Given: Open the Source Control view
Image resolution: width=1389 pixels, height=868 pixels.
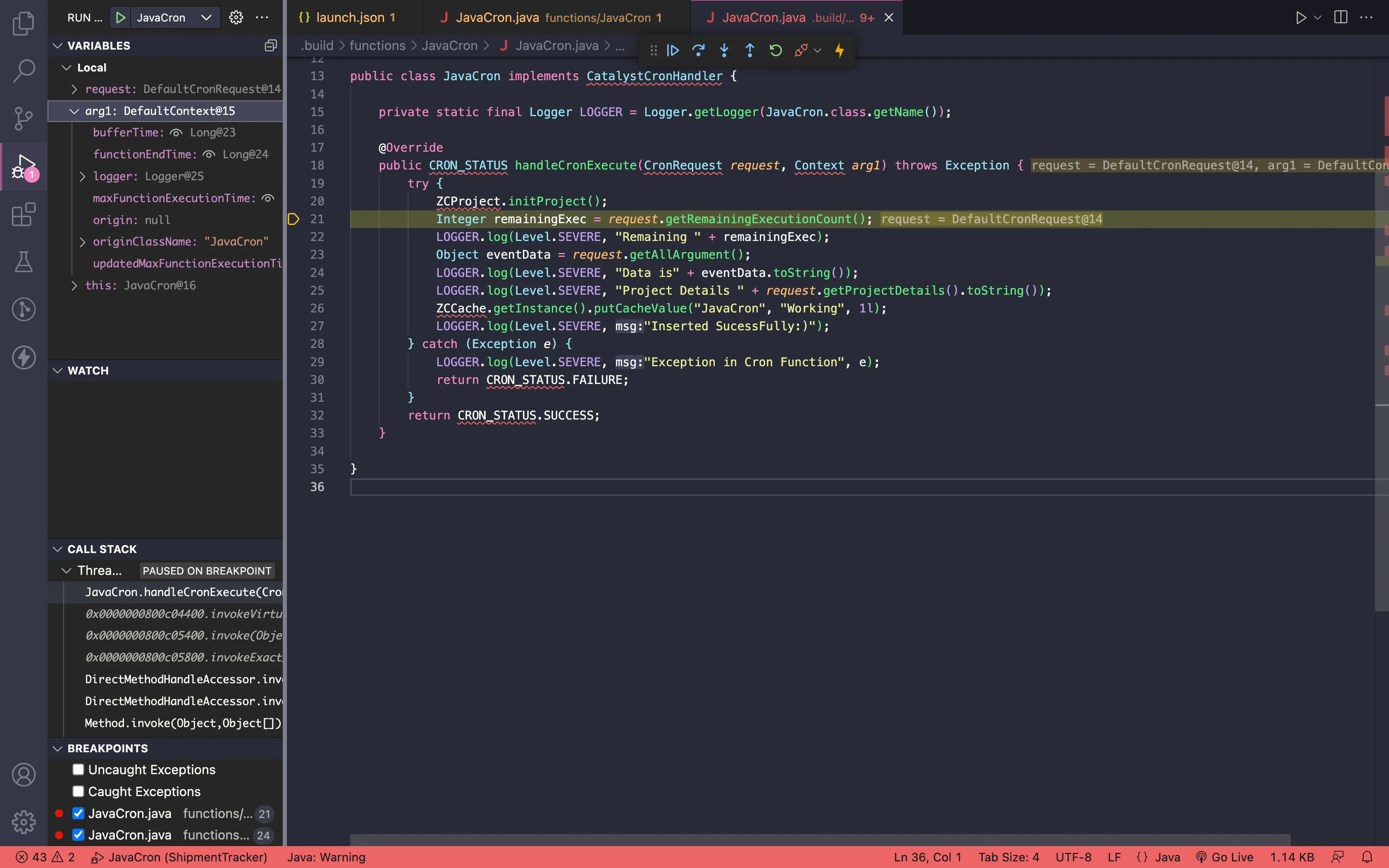Looking at the screenshot, I should (x=24, y=119).
